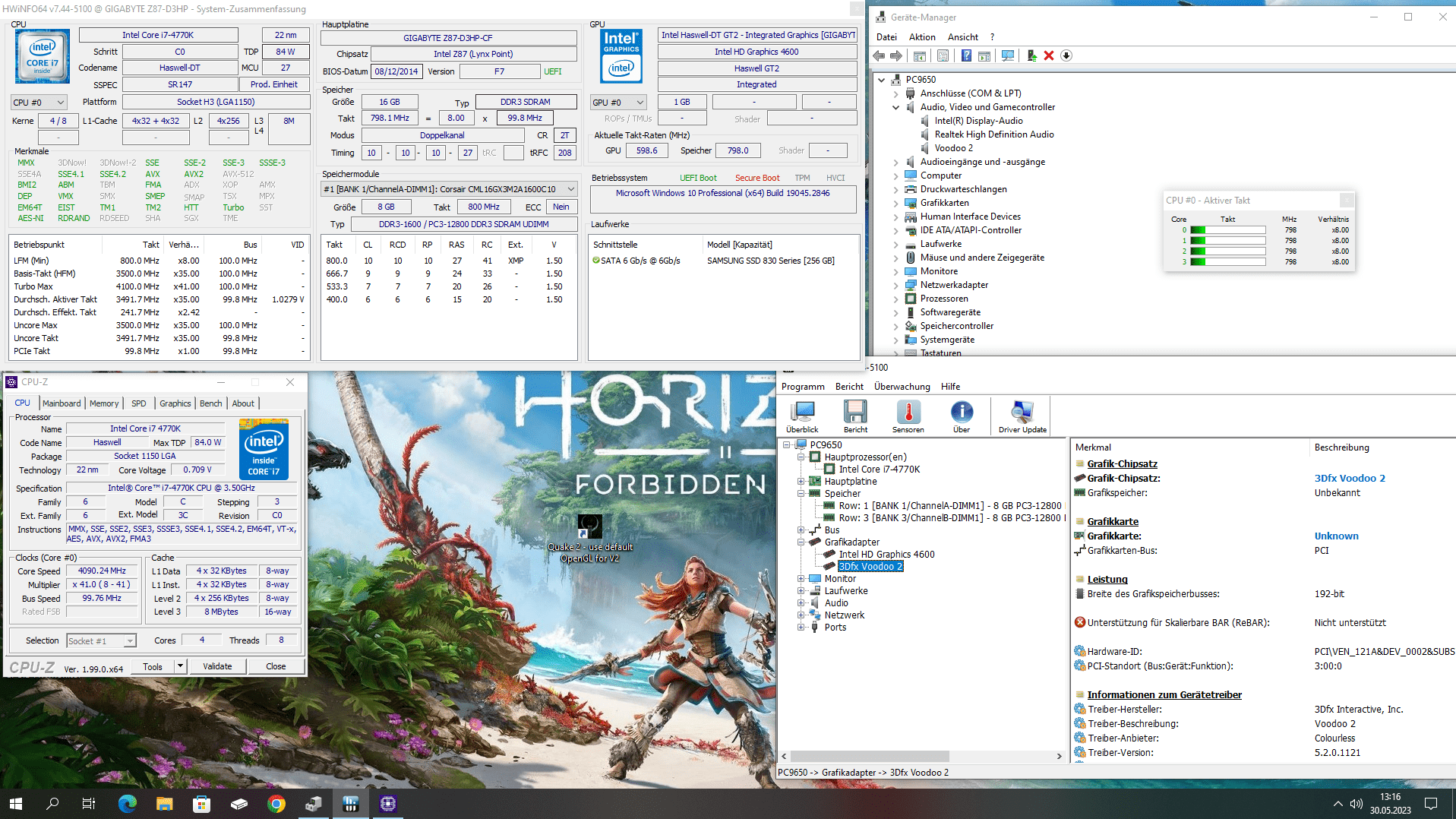Click the HWiNFO tree horizontal scrollbar
The image size is (1456, 819).
point(870,756)
